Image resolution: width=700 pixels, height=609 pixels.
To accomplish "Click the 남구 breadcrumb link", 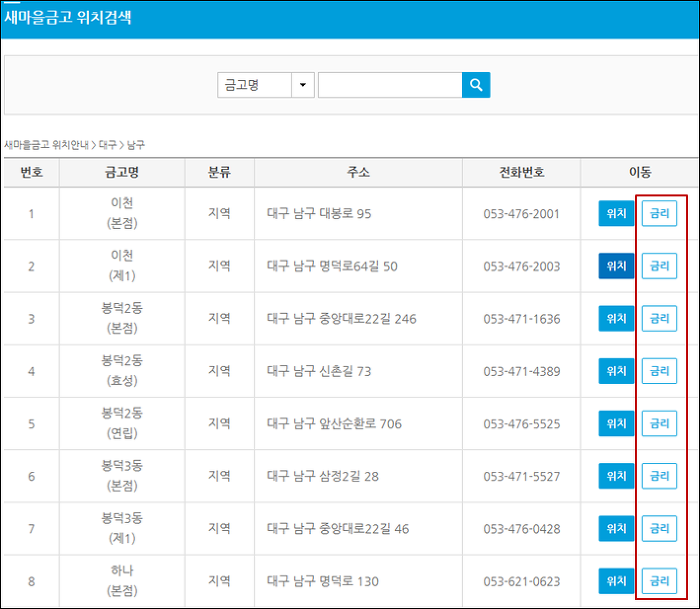I will [136, 145].
